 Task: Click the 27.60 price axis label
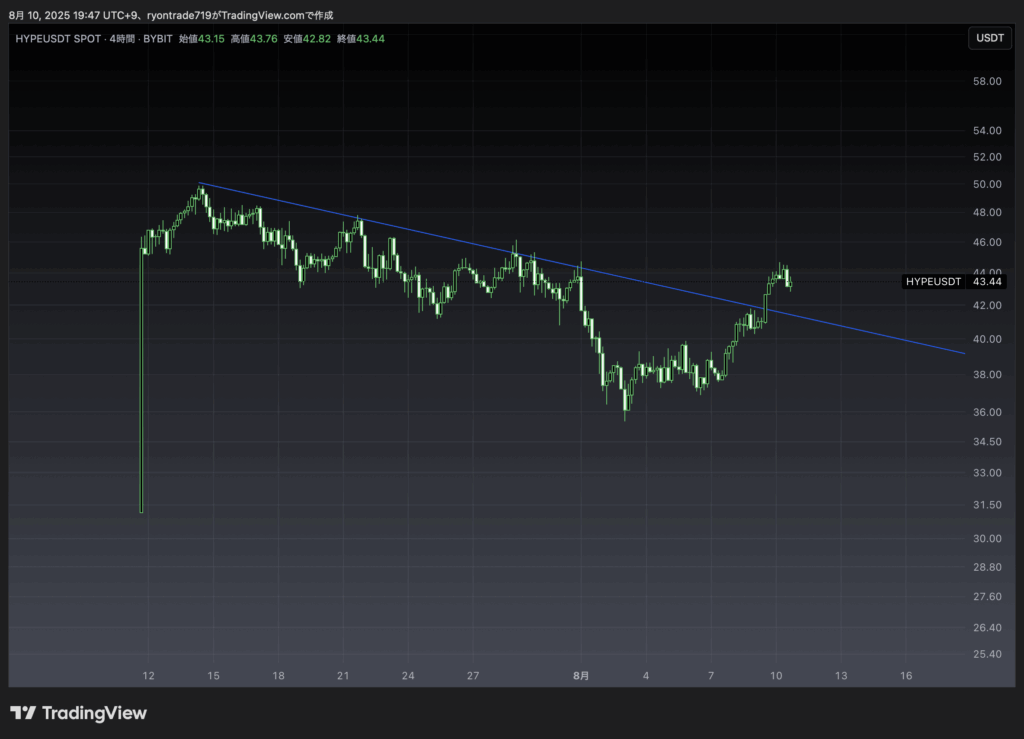tap(987, 597)
